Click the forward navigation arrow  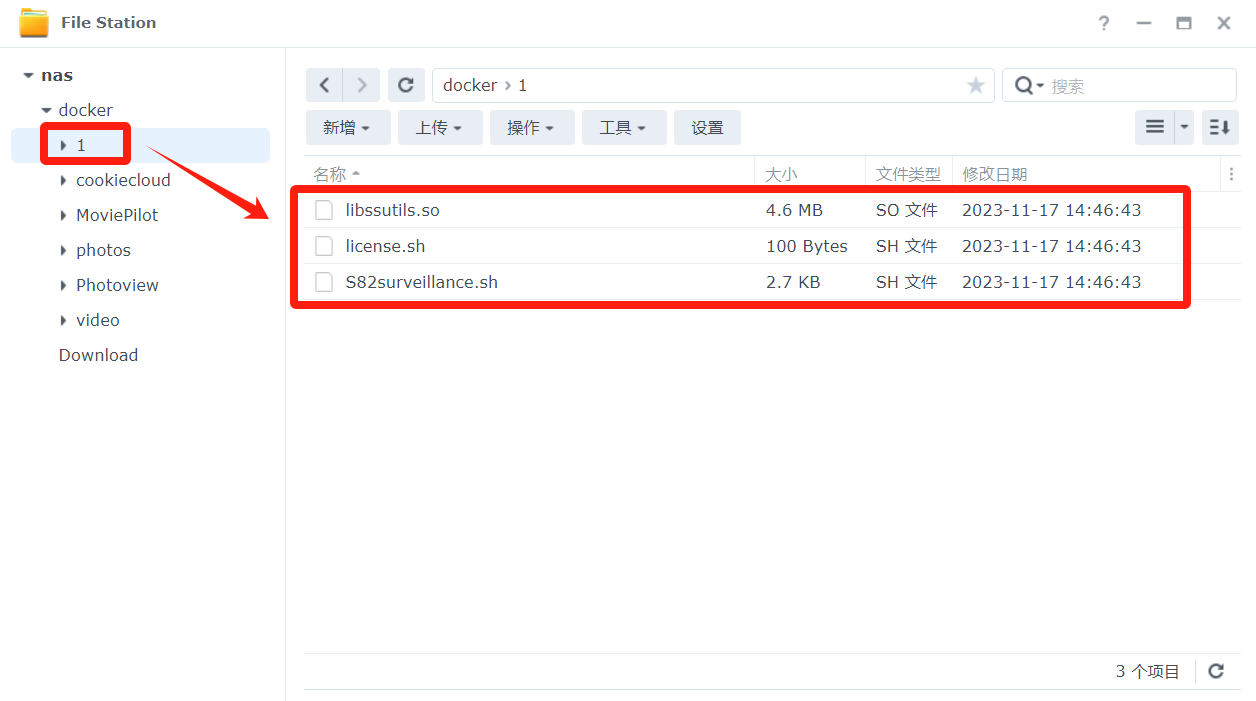click(361, 86)
